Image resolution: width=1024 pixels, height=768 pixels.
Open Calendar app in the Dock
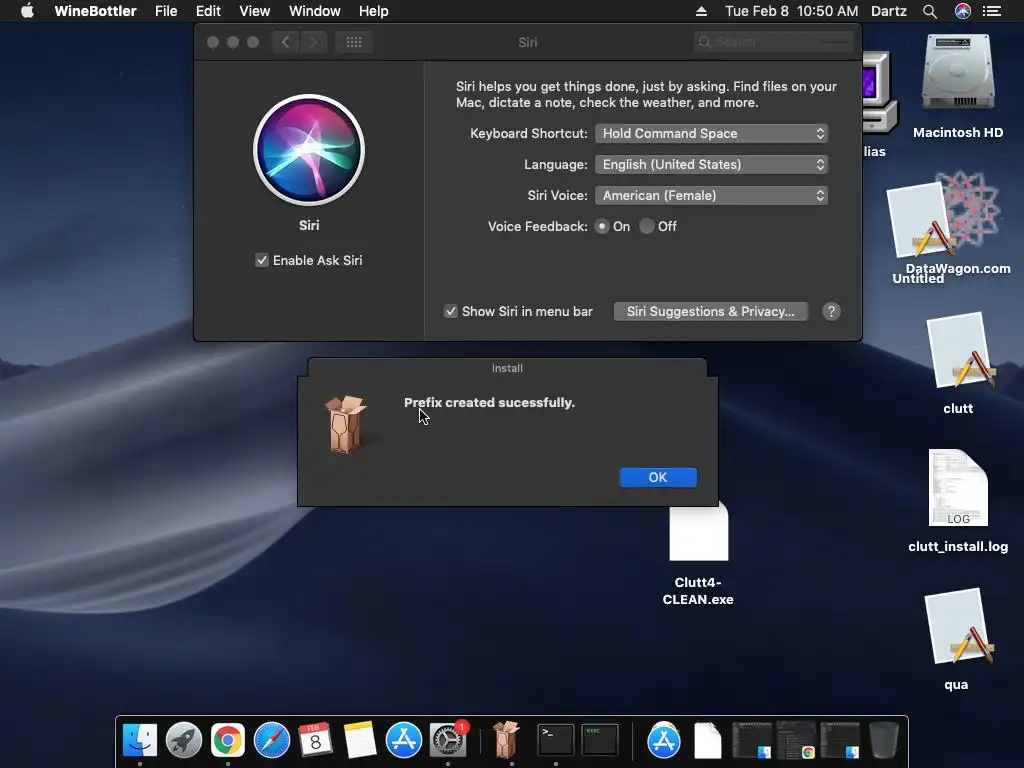tap(315, 740)
